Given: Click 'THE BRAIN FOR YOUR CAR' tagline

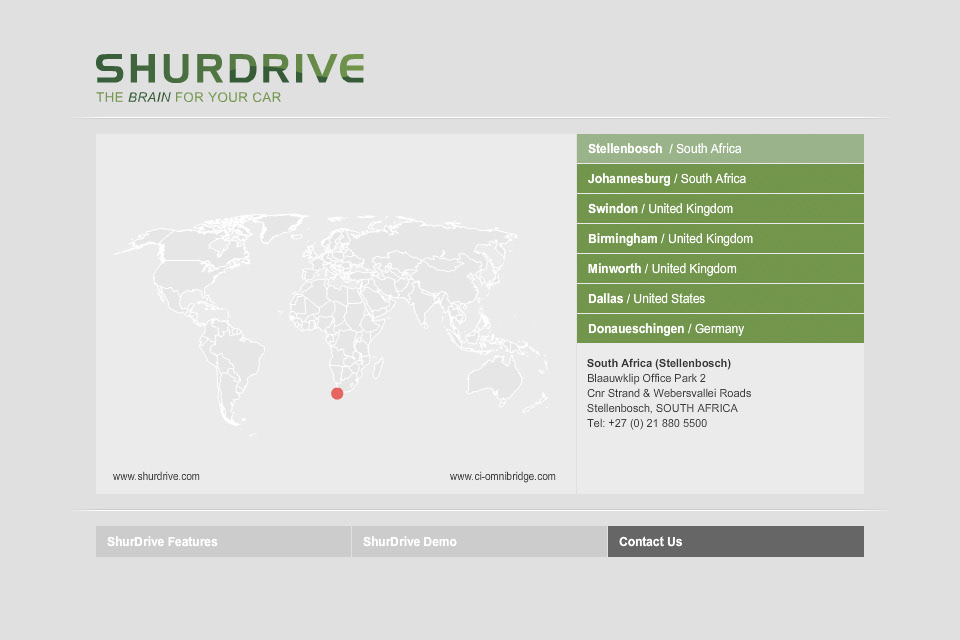Looking at the screenshot, I should [189, 97].
